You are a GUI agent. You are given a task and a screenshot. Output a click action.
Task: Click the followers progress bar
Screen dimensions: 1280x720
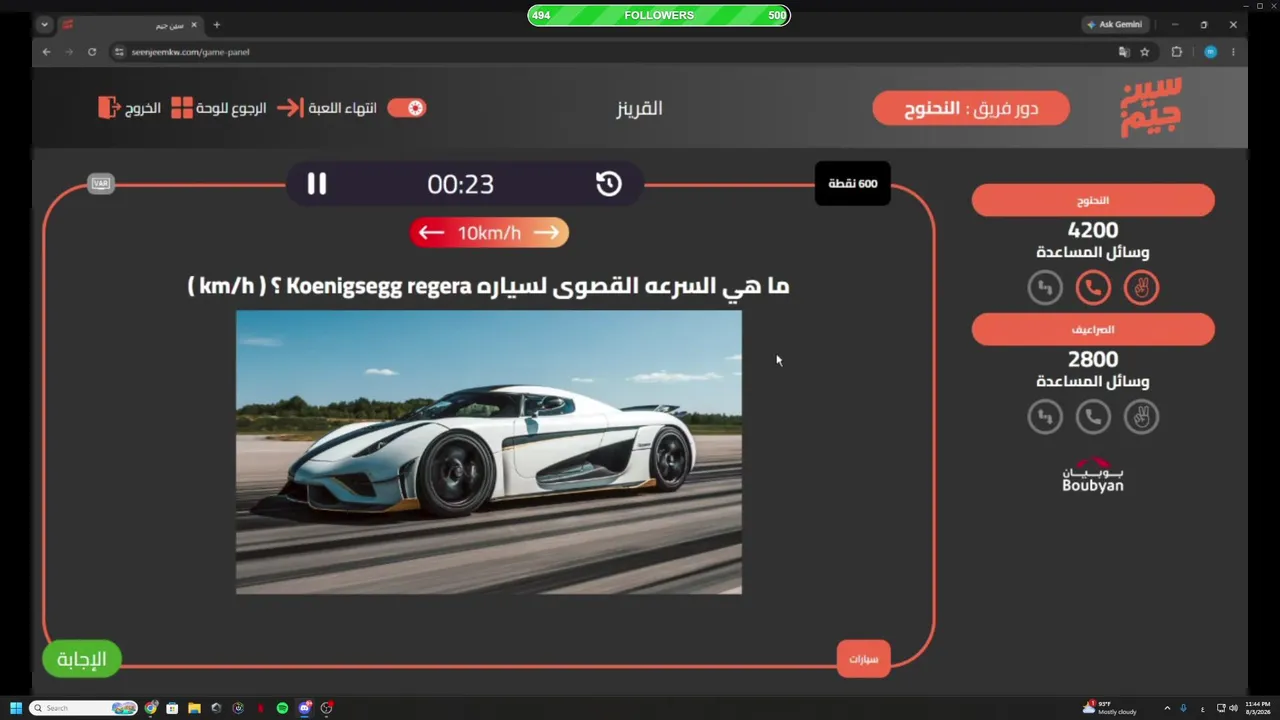point(659,15)
